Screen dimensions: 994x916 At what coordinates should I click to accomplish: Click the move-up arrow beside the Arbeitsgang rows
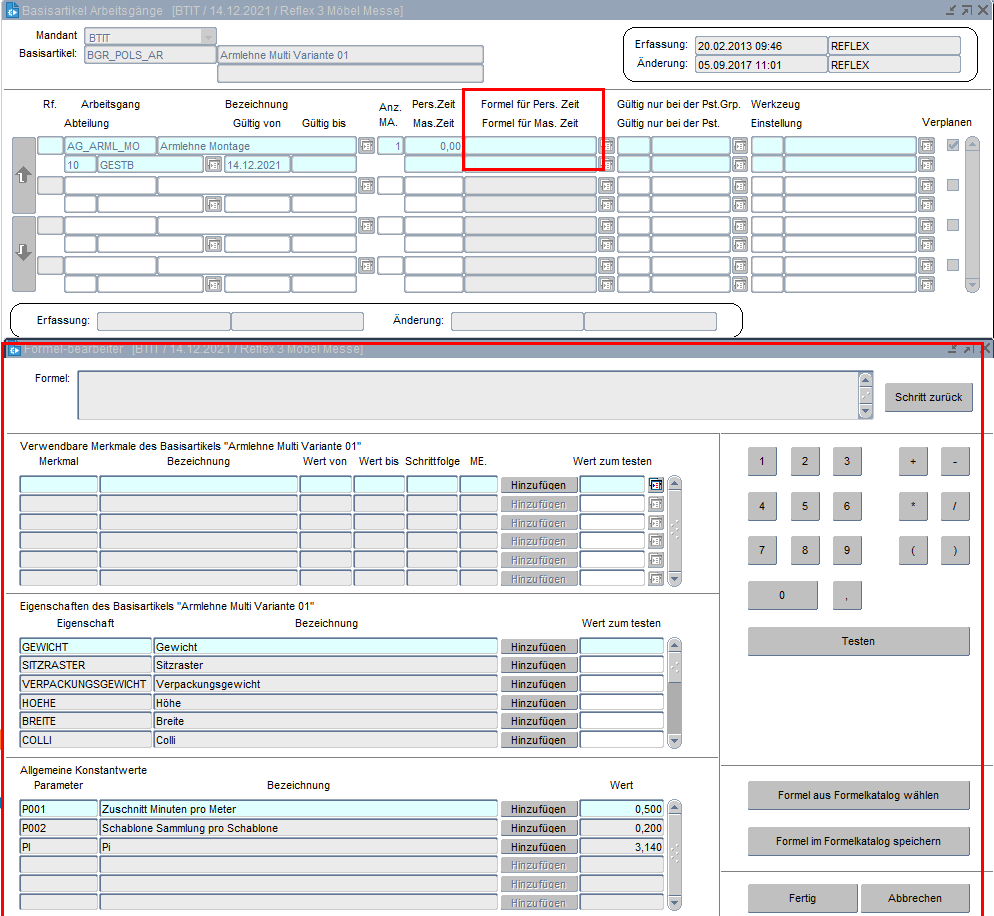click(x=23, y=174)
